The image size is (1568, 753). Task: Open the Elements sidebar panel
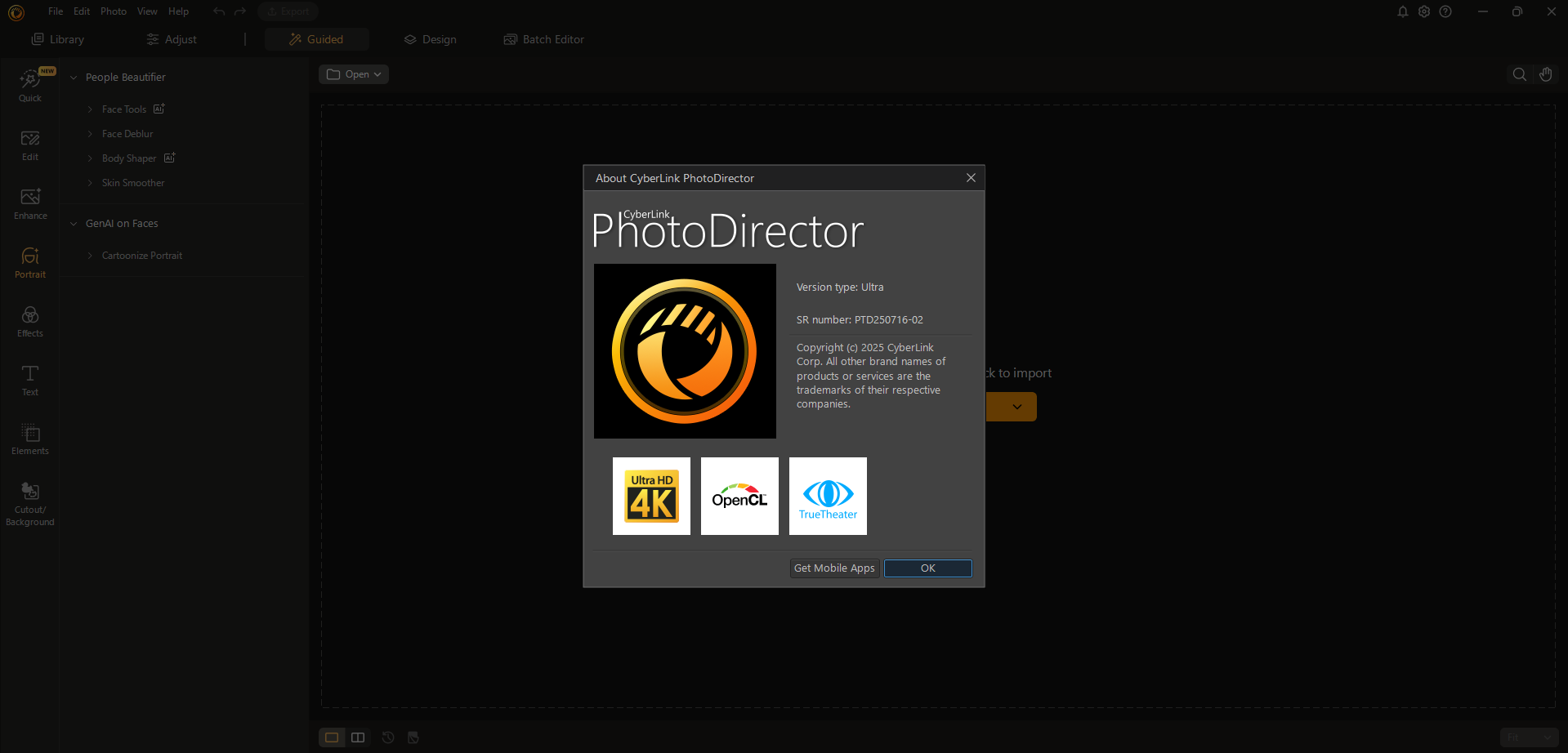[30, 439]
